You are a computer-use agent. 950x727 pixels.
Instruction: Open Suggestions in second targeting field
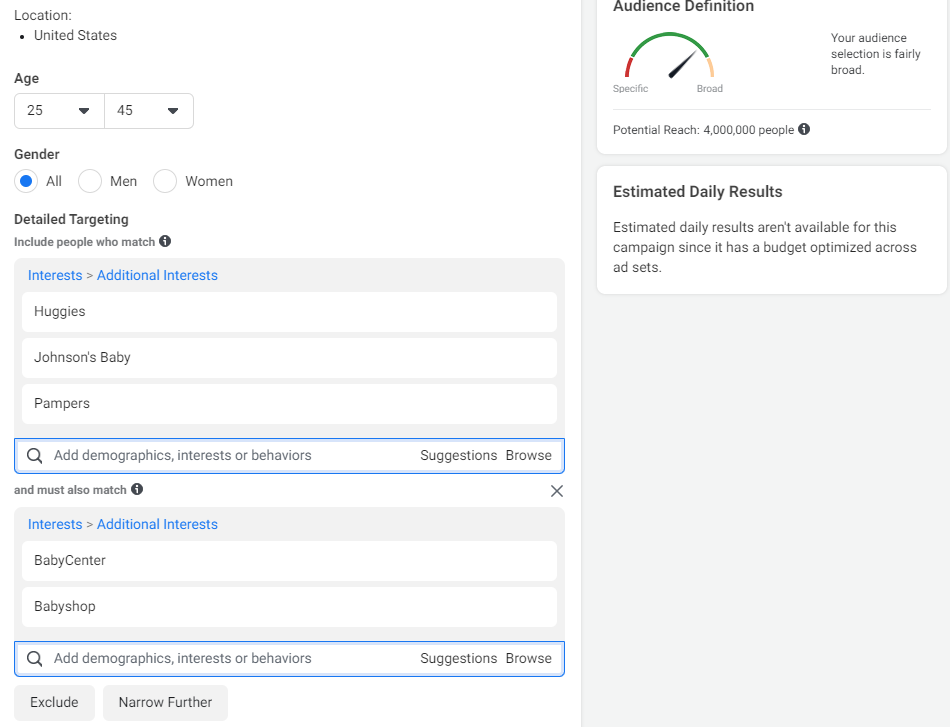pyautogui.click(x=459, y=659)
